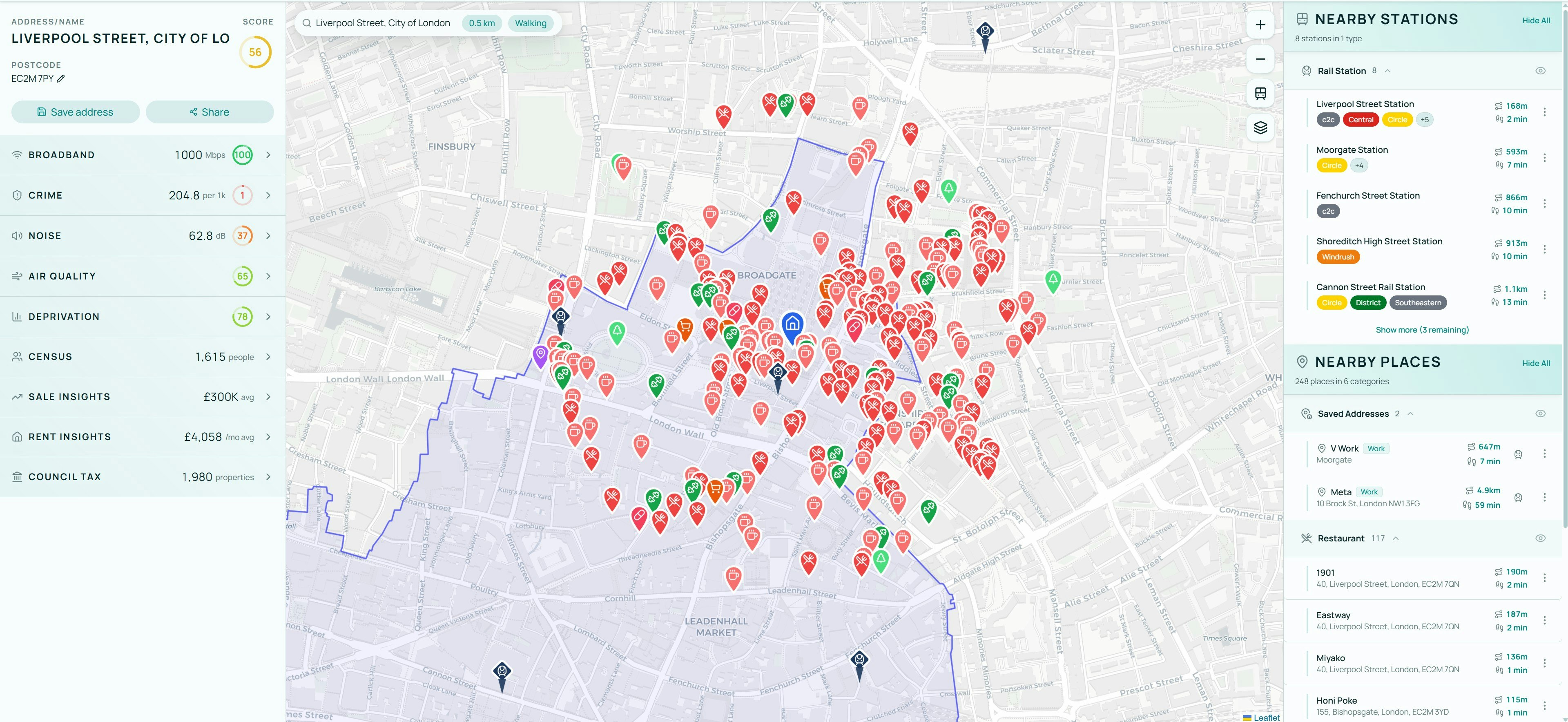The width and height of the screenshot is (1568, 722).
Task: Click the Share button
Action: pos(210,112)
